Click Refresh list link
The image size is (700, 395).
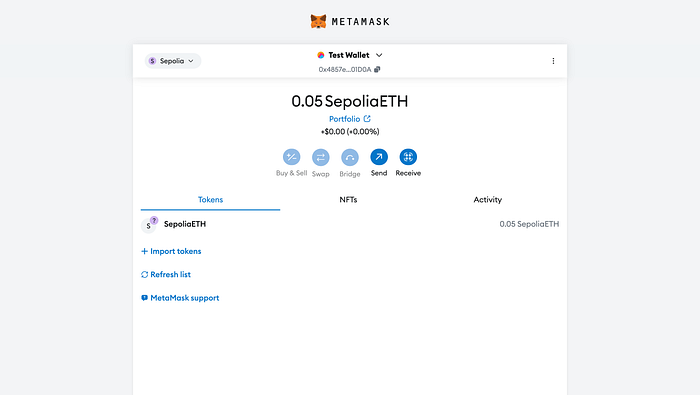[x=166, y=274]
